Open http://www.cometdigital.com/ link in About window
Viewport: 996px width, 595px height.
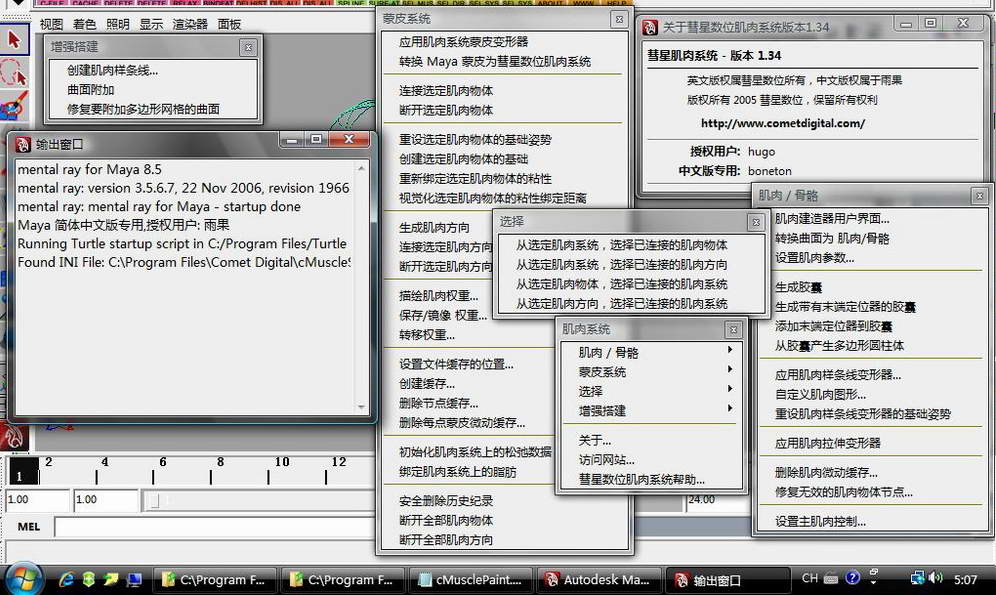(x=783, y=123)
